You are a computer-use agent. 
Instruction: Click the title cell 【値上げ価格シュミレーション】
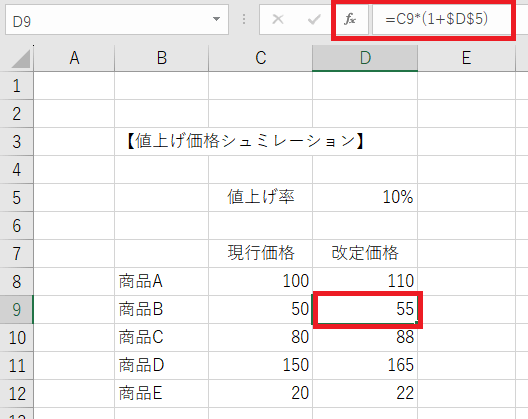pos(245,141)
